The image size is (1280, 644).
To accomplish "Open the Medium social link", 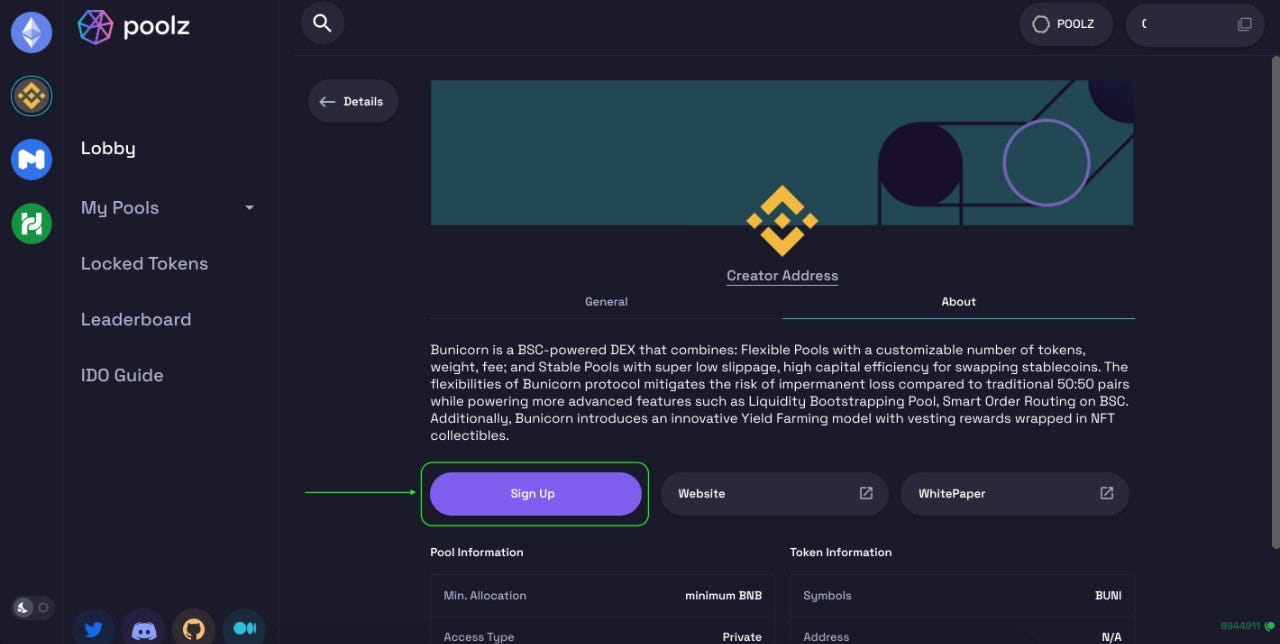I will point(244,629).
